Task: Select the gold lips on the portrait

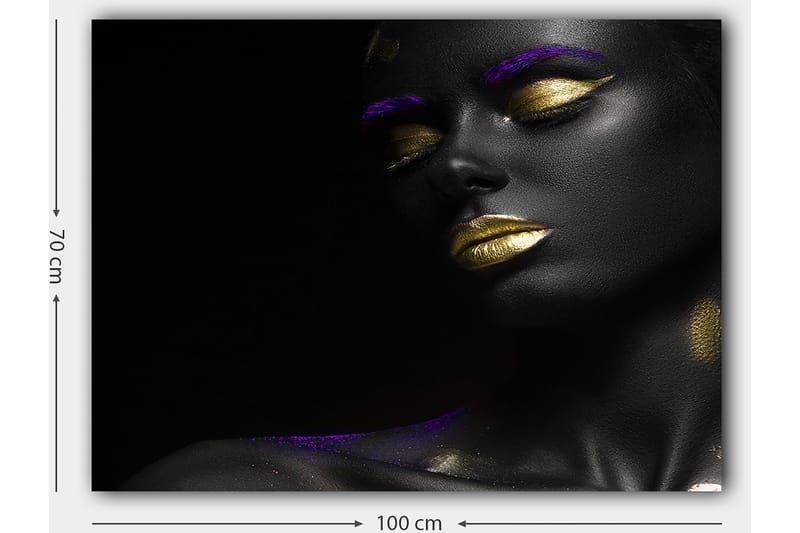Action: tap(496, 241)
